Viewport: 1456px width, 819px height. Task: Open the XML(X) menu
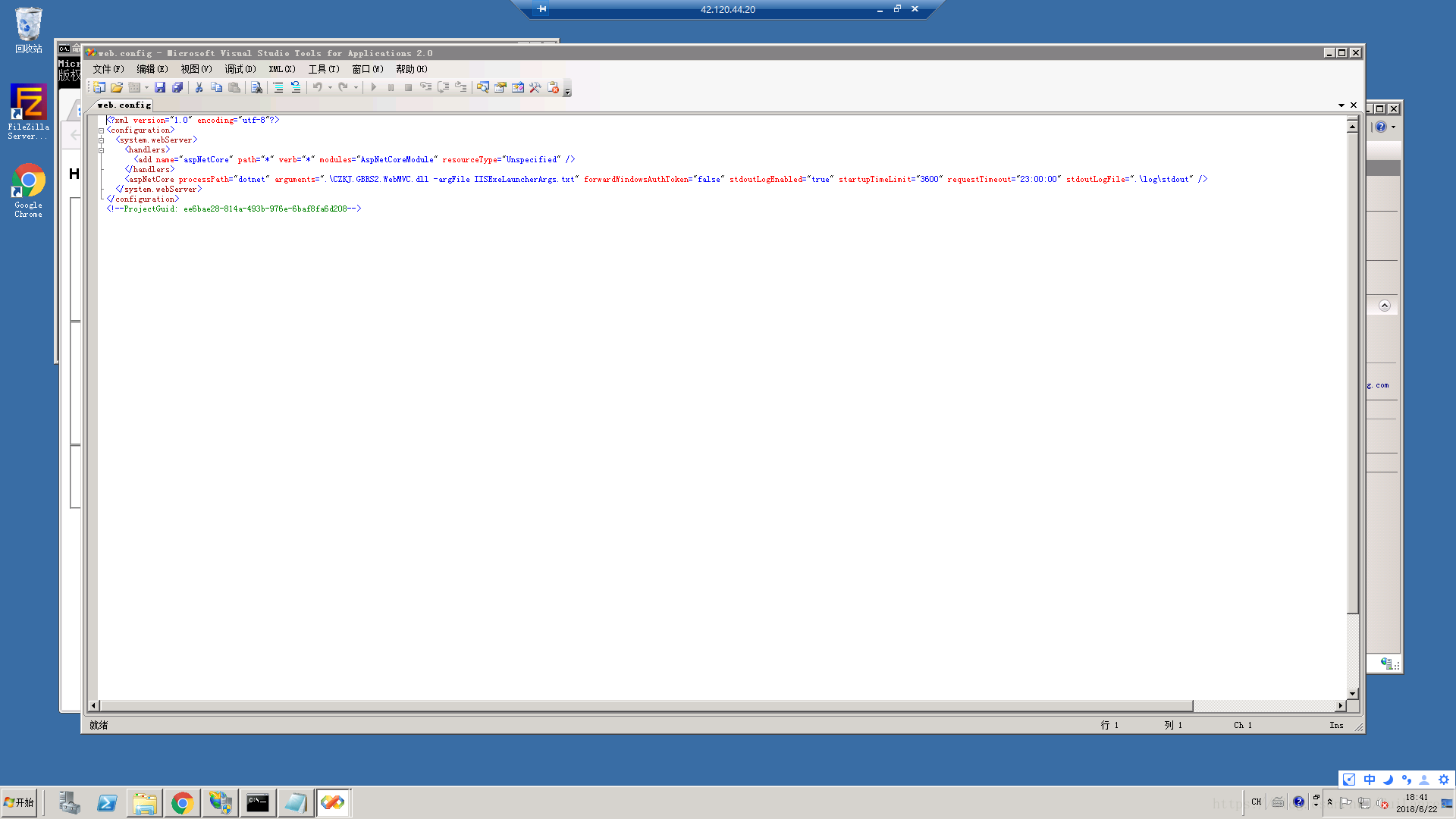(281, 69)
